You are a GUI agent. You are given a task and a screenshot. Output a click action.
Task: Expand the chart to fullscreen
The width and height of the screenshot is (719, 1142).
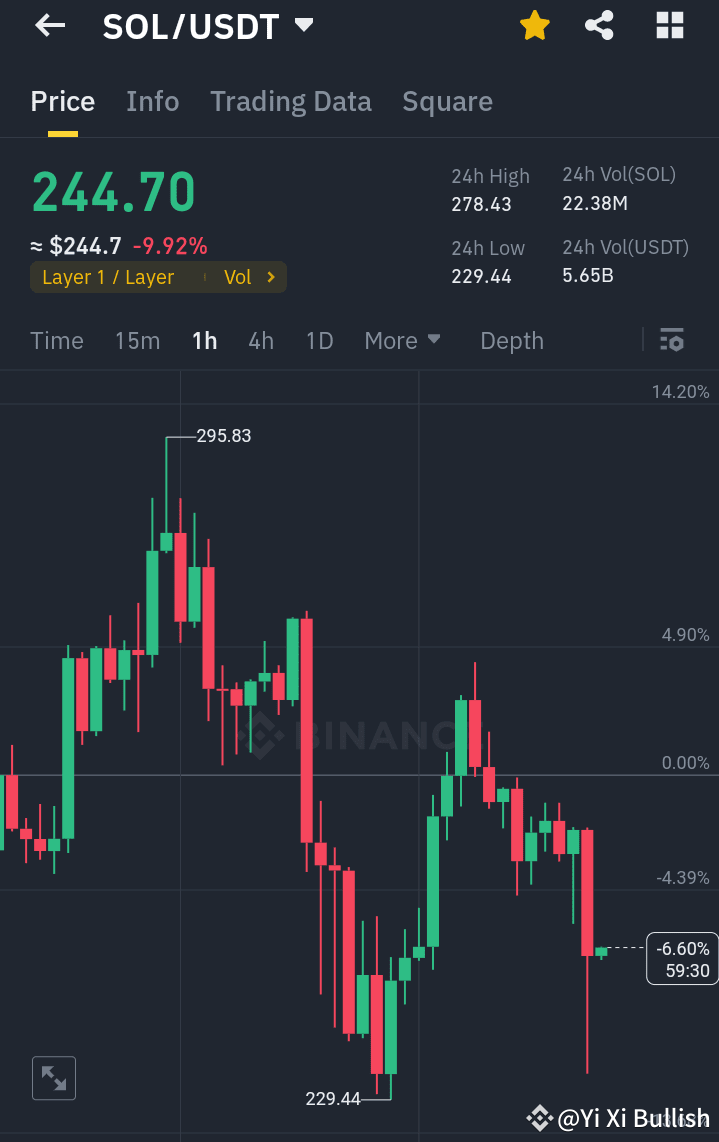[x=53, y=1078]
